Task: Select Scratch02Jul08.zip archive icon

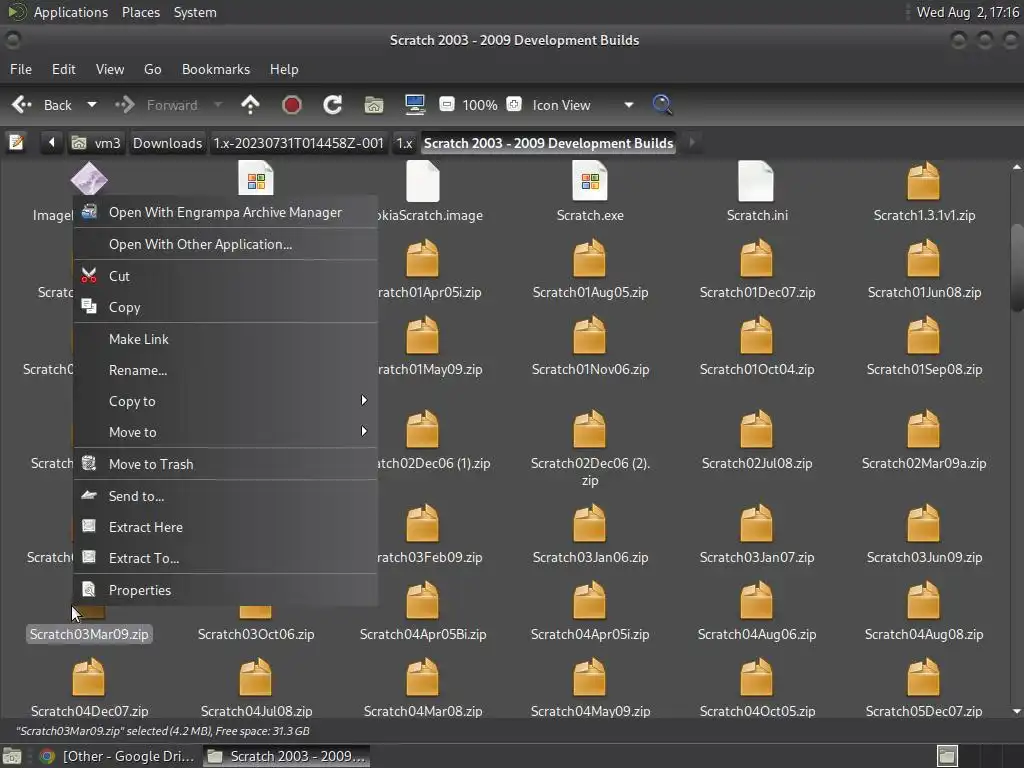Action: (756, 429)
